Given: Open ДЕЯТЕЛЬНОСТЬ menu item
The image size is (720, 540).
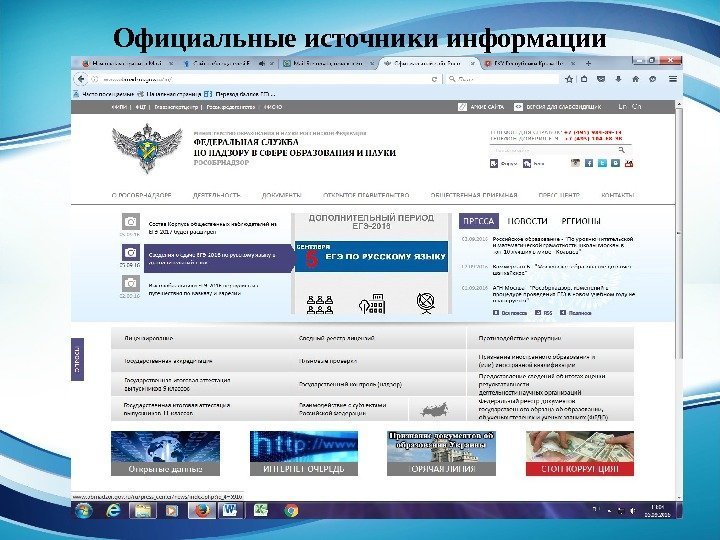Looking at the screenshot, I should click(x=216, y=195).
